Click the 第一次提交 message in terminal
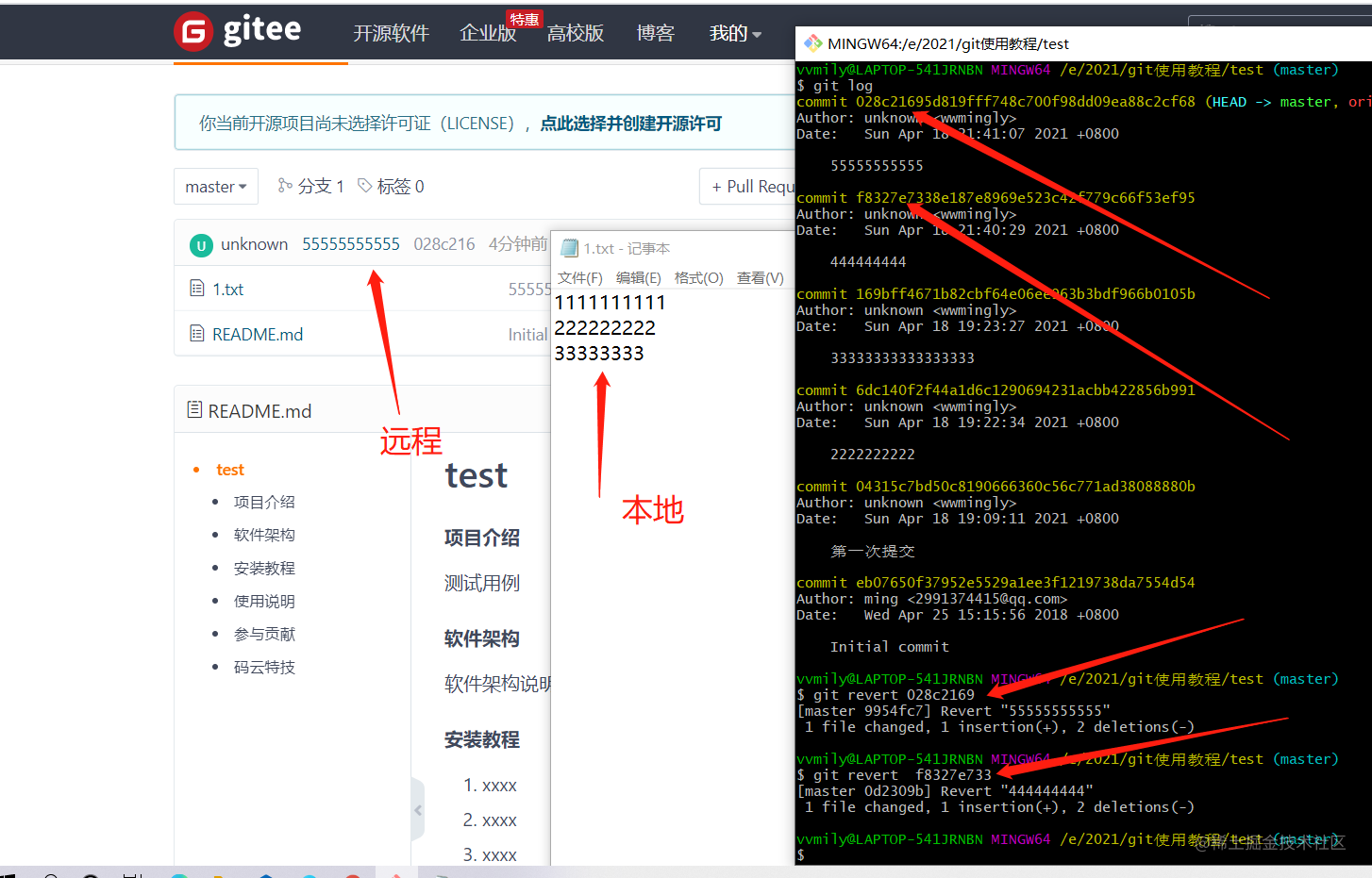The height and width of the screenshot is (878, 1372). tap(873, 551)
